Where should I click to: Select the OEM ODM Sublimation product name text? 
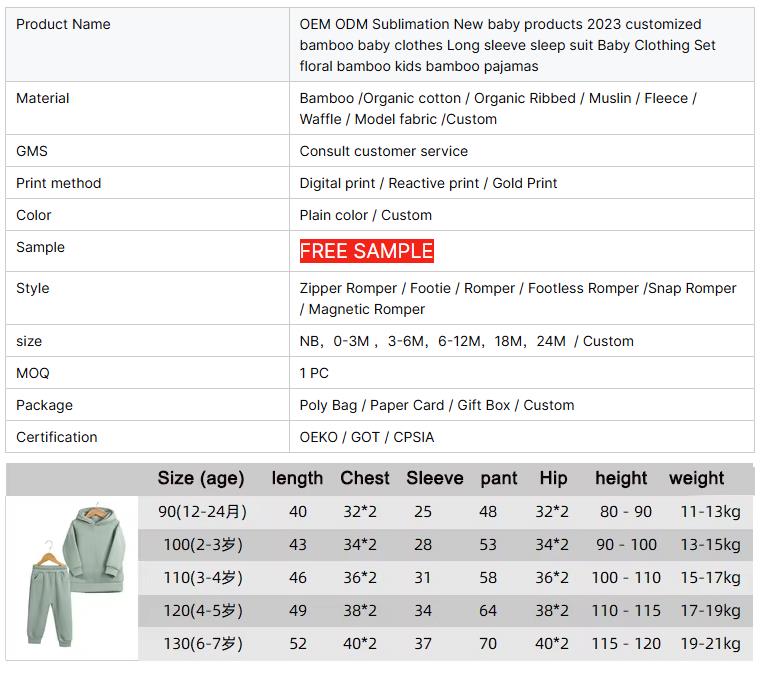point(508,45)
